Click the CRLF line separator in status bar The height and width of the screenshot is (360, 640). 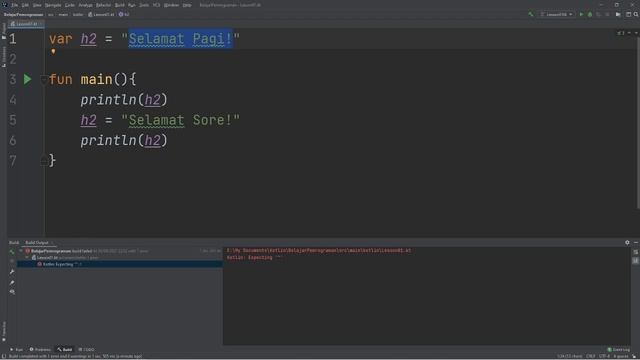pyautogui.click(x=591, y=356)
